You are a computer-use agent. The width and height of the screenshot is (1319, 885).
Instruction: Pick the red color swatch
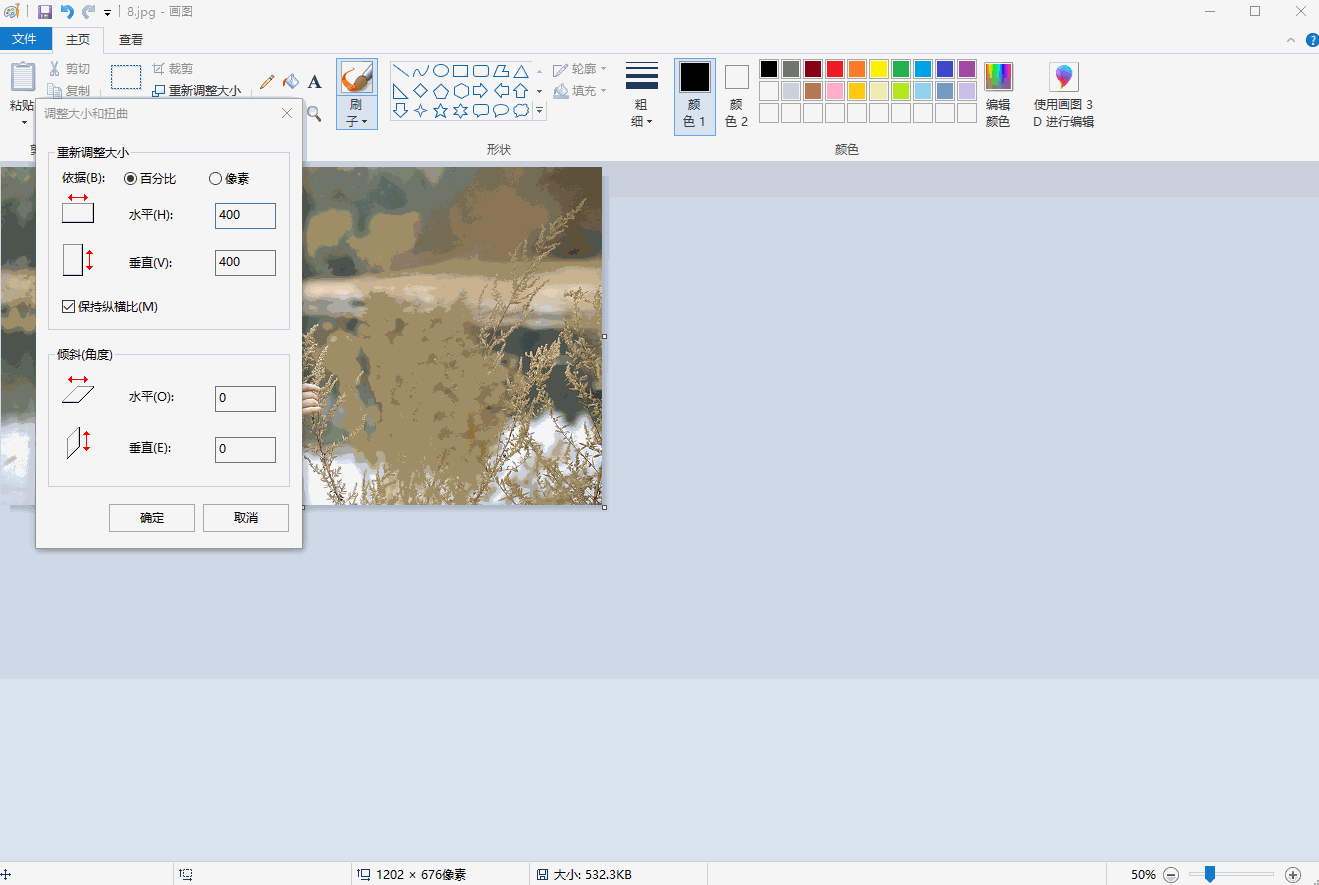[x=835, y=69]
